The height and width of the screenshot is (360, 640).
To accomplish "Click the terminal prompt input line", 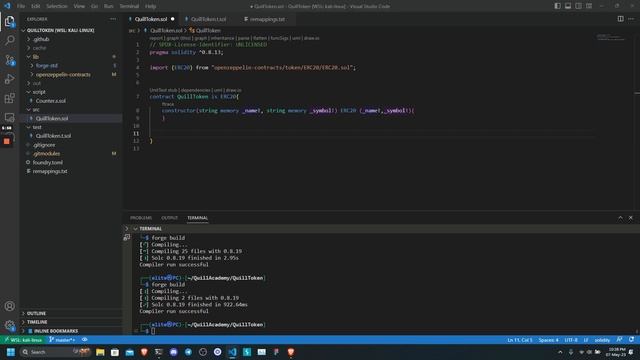I will [153, 331].
